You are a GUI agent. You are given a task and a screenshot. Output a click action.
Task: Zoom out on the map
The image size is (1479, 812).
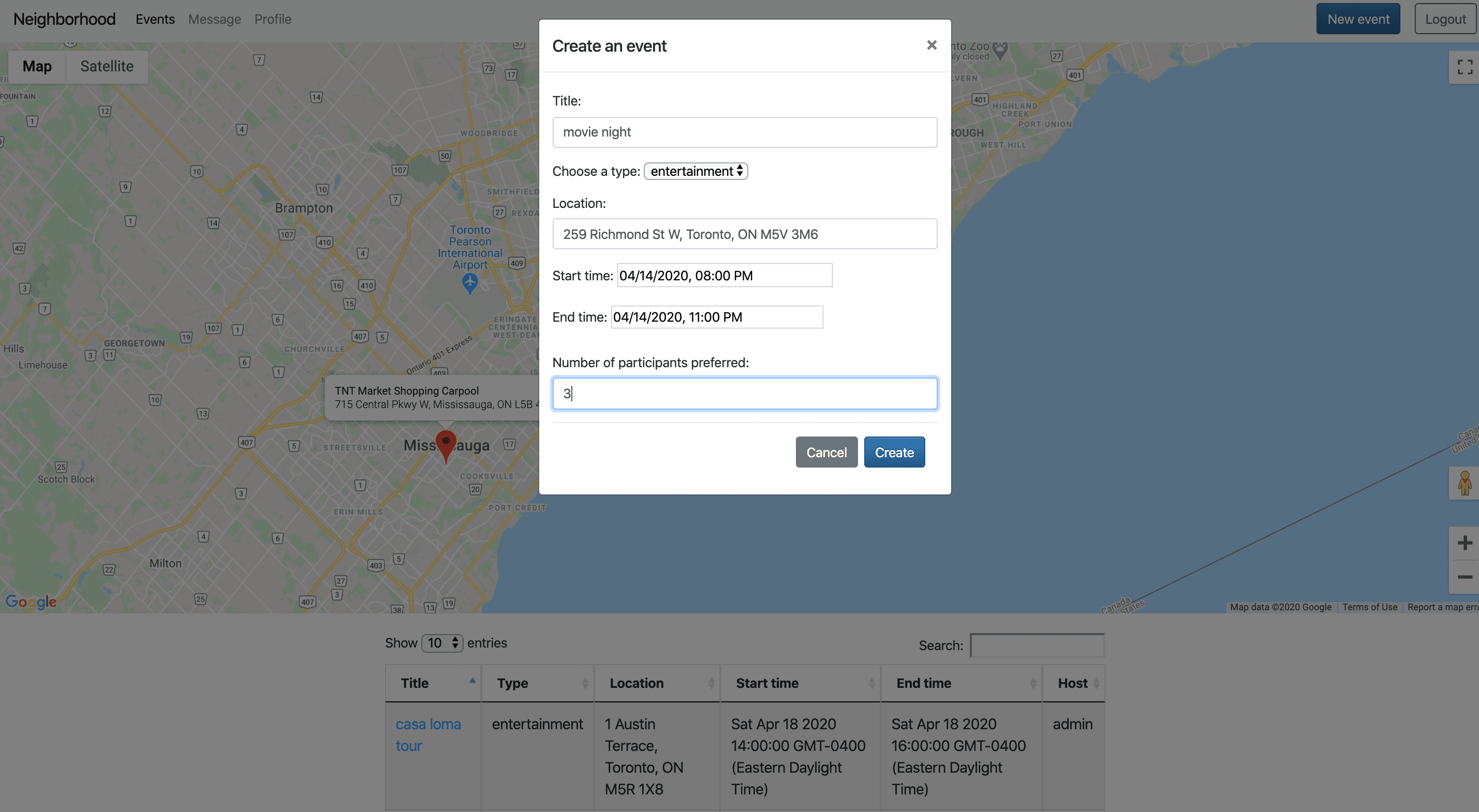(1465, 577)
